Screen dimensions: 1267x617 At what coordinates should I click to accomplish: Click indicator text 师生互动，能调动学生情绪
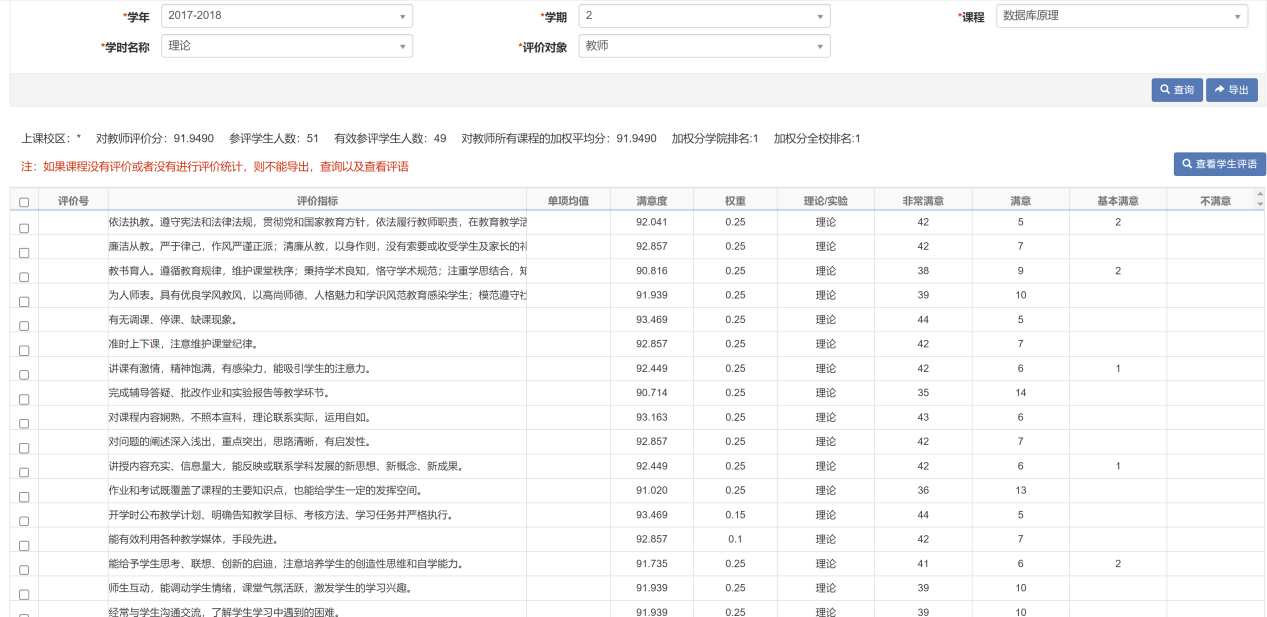pos(260,588)
